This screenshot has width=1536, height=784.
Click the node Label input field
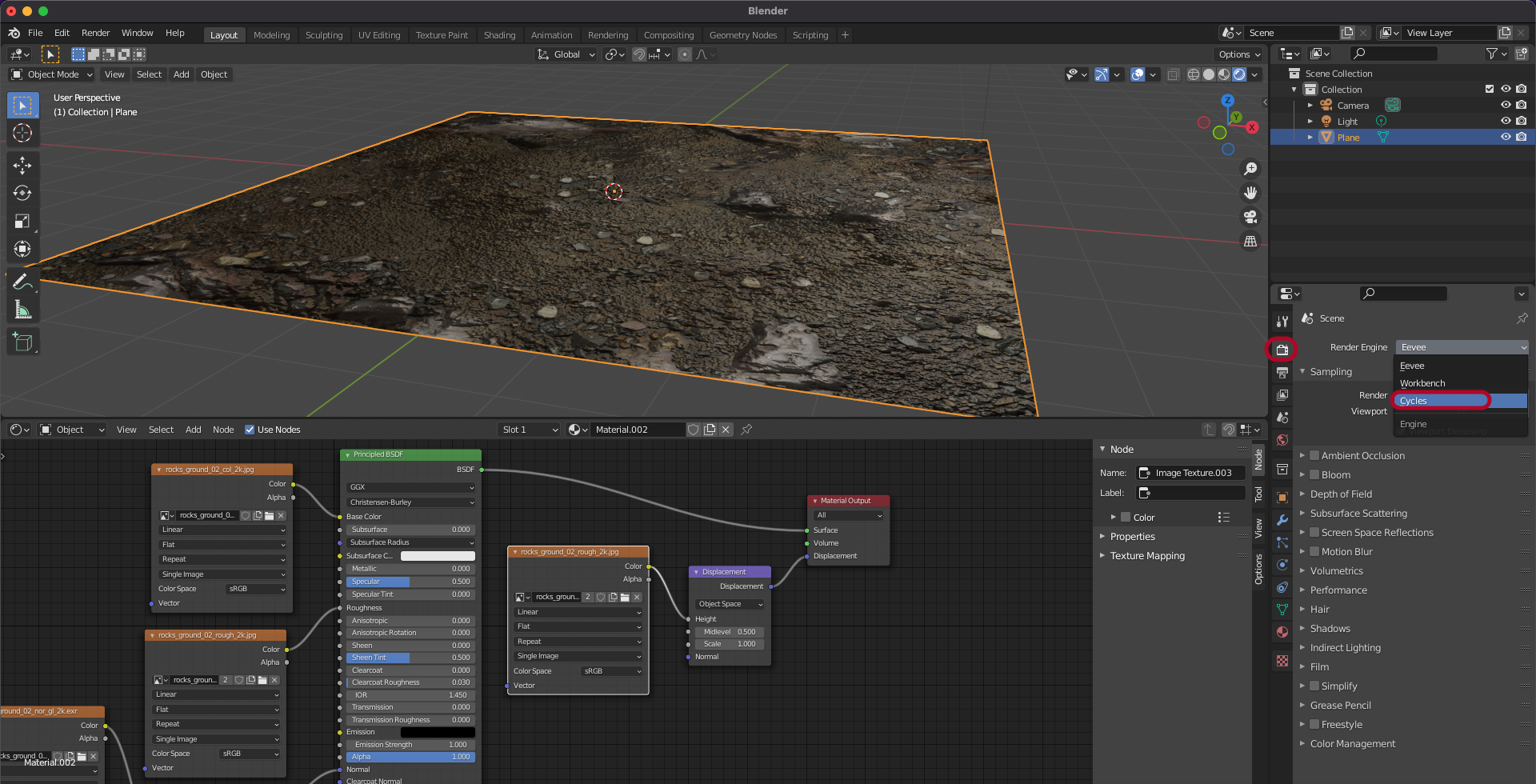click(x=1191, y=493)
